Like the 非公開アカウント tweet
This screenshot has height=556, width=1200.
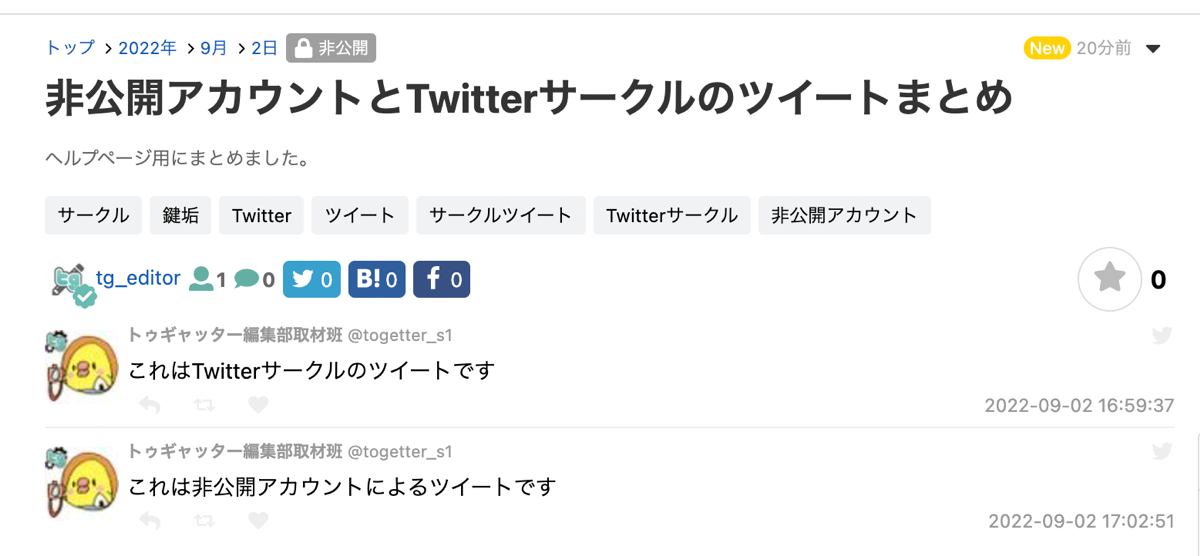258,520
